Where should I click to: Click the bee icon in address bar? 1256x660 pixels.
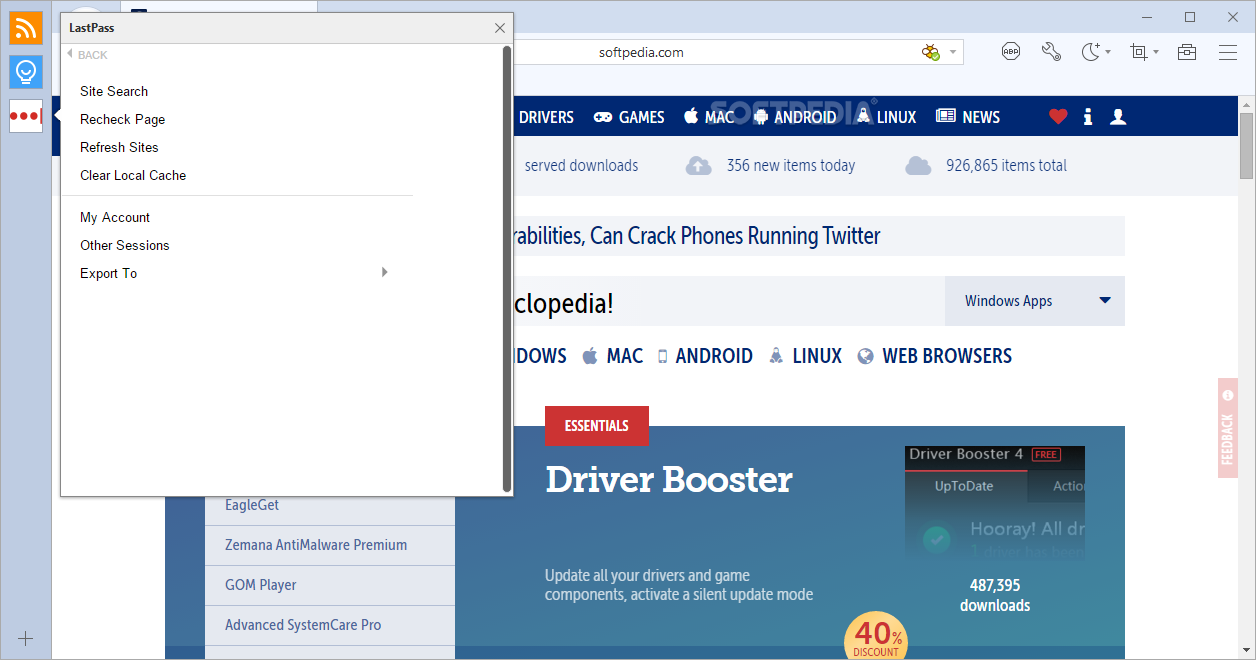931,52
